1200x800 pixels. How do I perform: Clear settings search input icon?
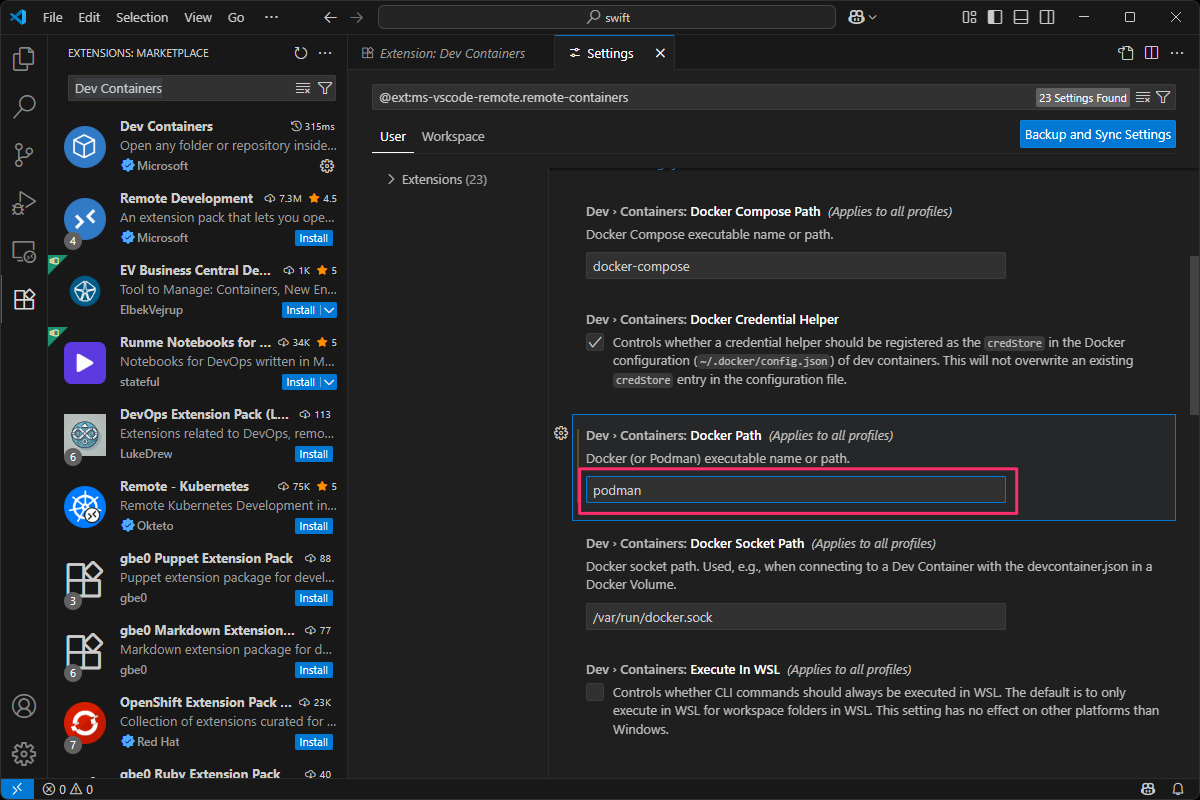tap(1143, 97)
